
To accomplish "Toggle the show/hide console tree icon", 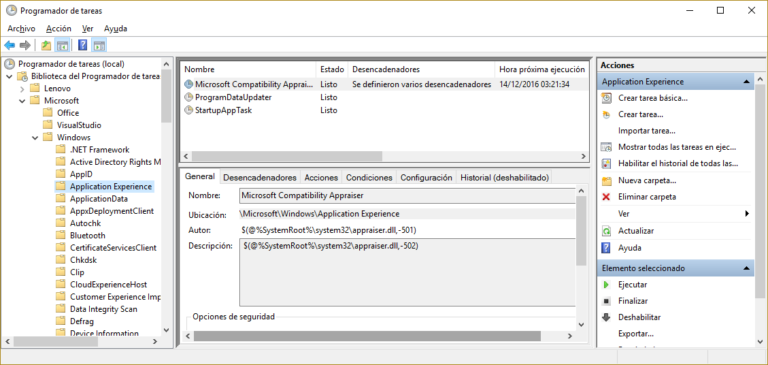I will (x=62, y=46).
